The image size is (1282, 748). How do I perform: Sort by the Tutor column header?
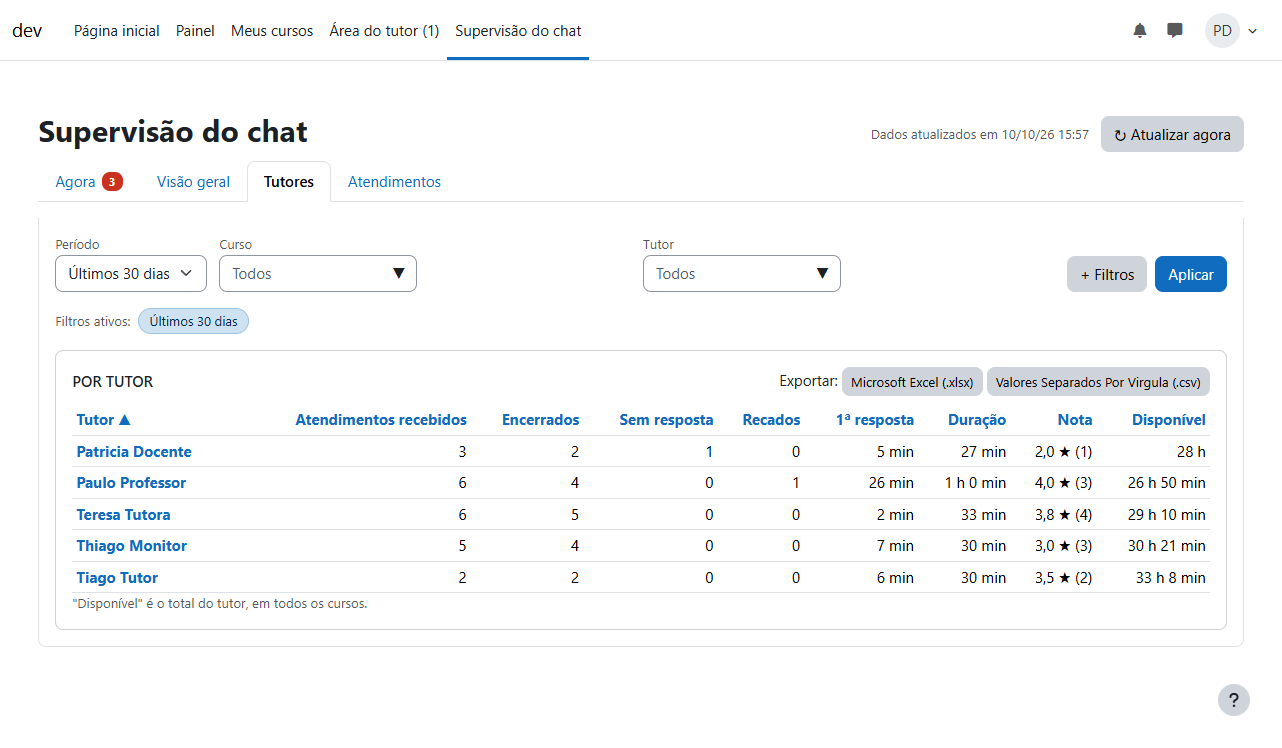click(104, 420)
